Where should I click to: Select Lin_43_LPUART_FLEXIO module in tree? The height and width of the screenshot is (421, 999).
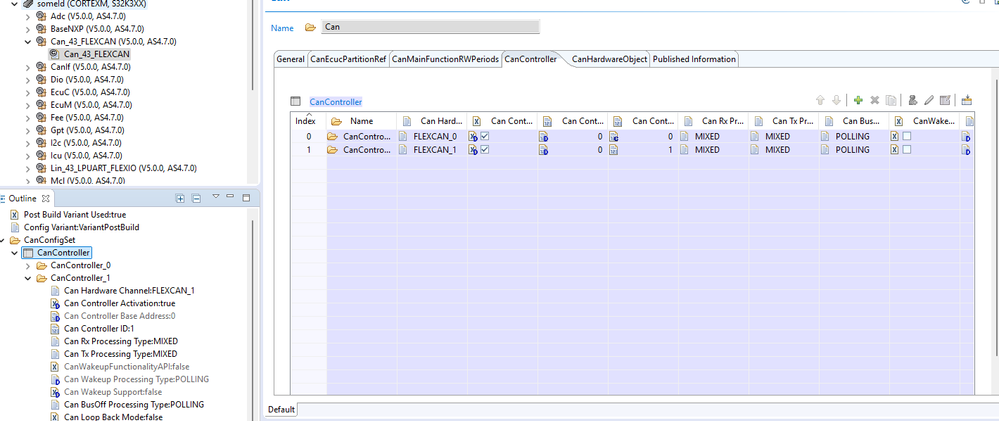click(123, 168)
